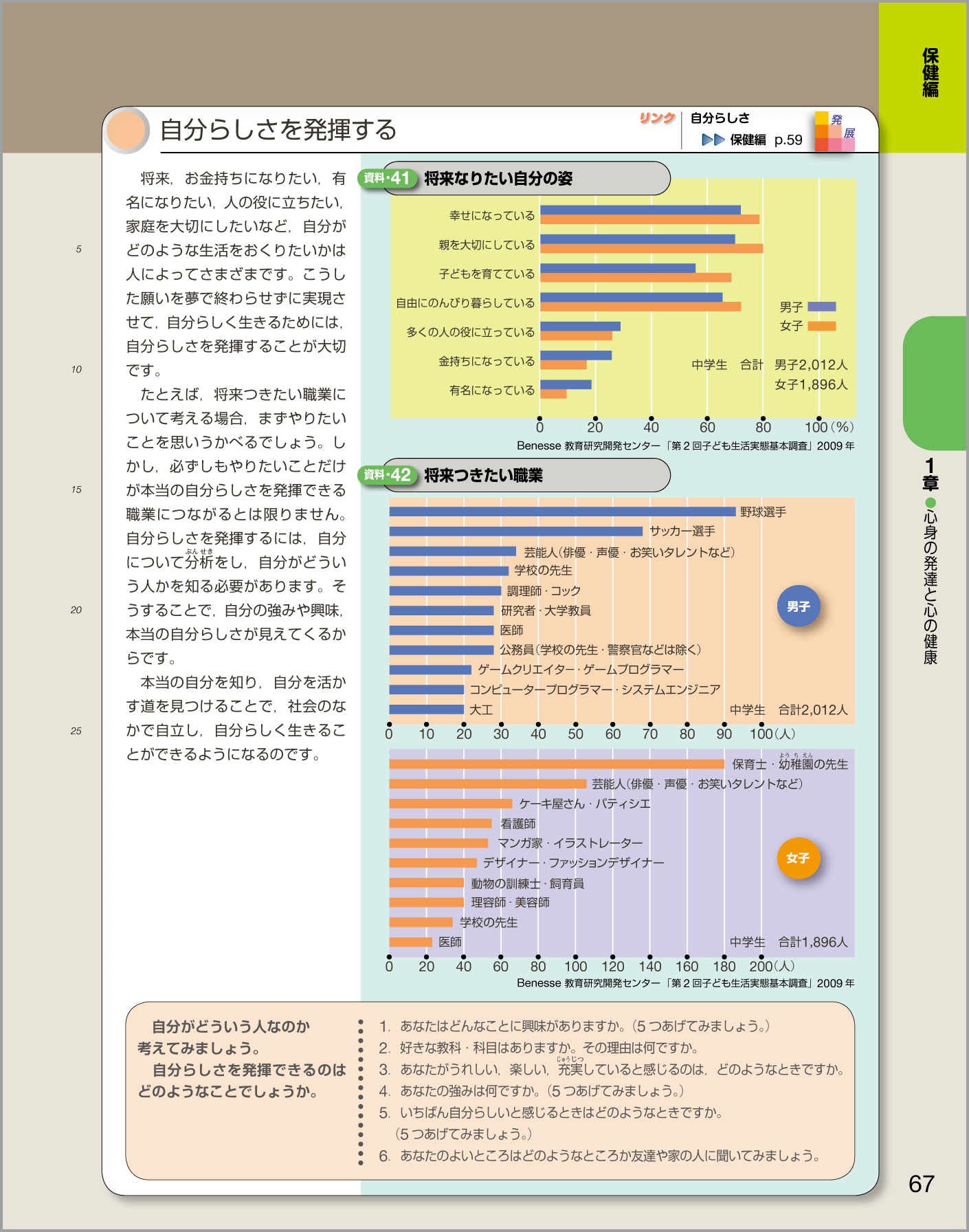Viewport: 969px width, 1232px height.
Task: Click the blue 野球選手 bar
Action: click(x=563, y=511)
